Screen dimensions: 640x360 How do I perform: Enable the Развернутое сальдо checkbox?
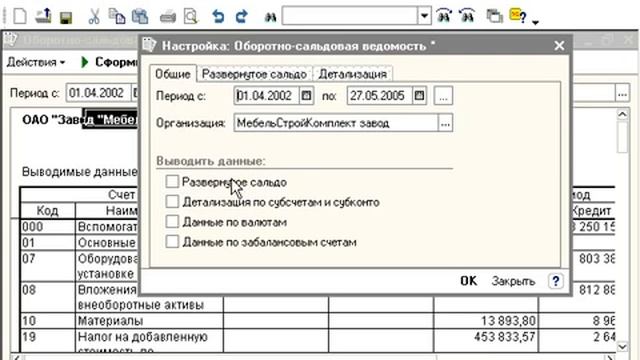point(172,181)
